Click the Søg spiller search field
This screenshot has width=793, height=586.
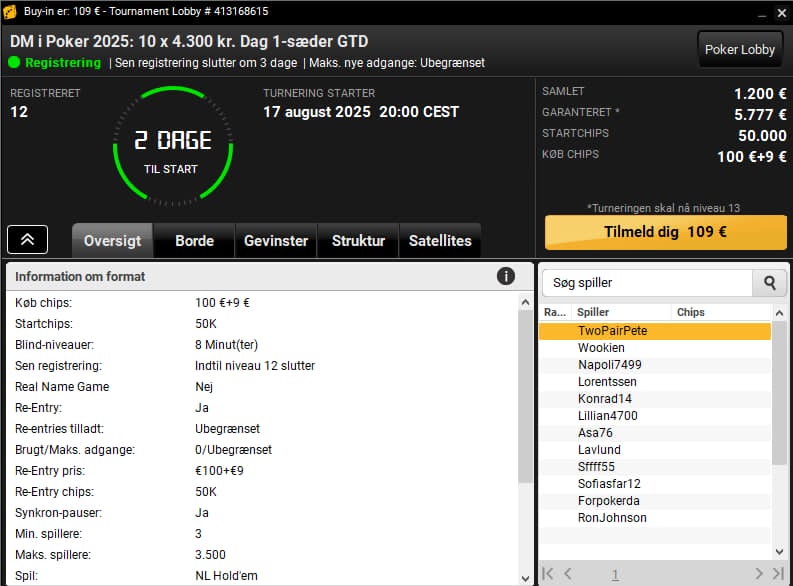647,283
